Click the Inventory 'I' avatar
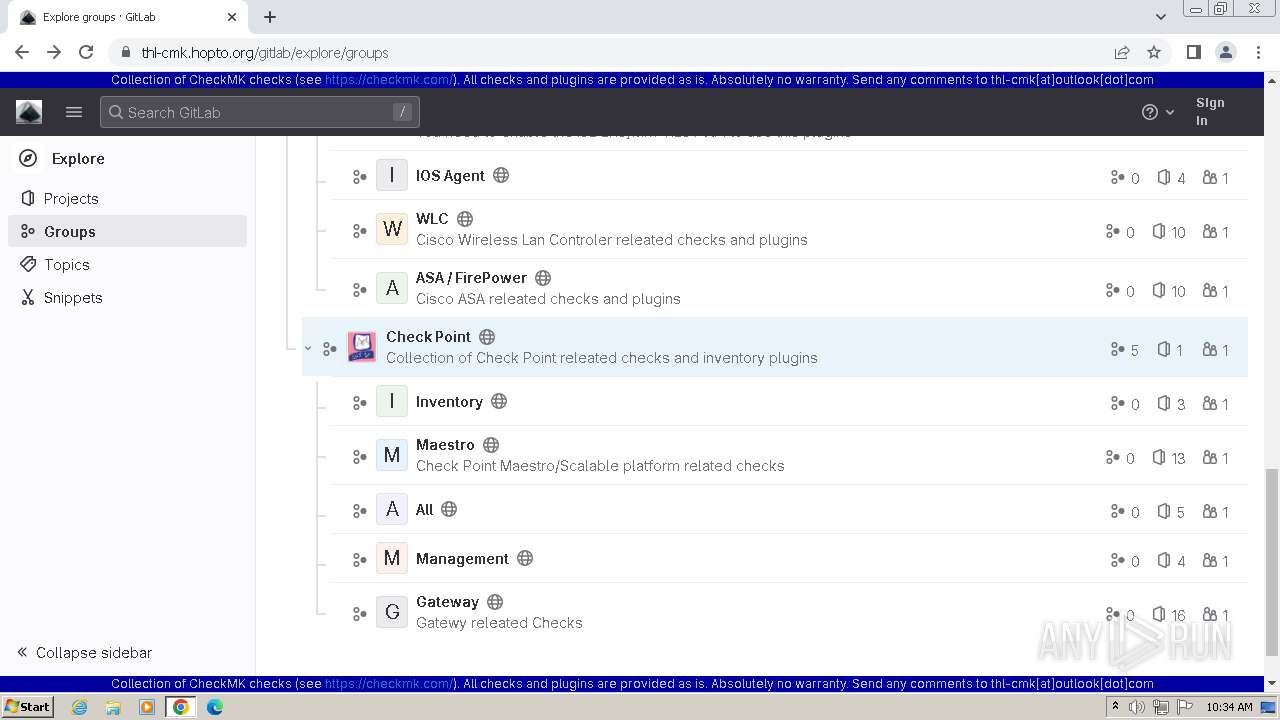Image resolution: width=1280 pixels, height=720 pixels. click(392, 401)
